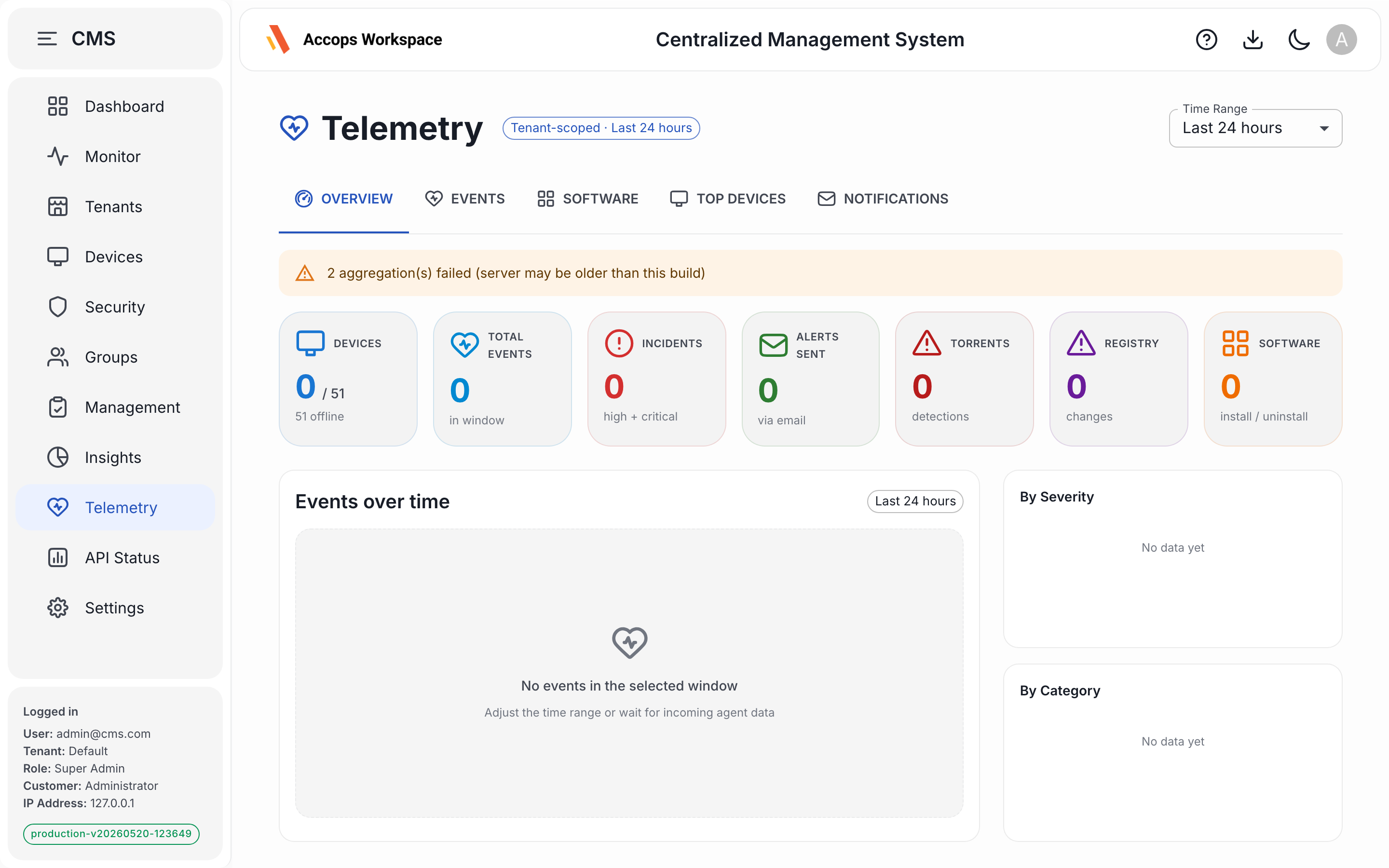Screen dimensions: 1389x868
Task: Click the 'Tenant-scoped · Last 24 hours' chip
Action: tap(601, 128)
